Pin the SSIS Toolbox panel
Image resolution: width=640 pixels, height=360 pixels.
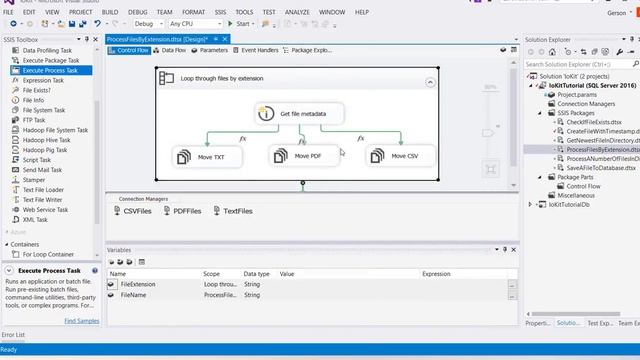(87, 39)
